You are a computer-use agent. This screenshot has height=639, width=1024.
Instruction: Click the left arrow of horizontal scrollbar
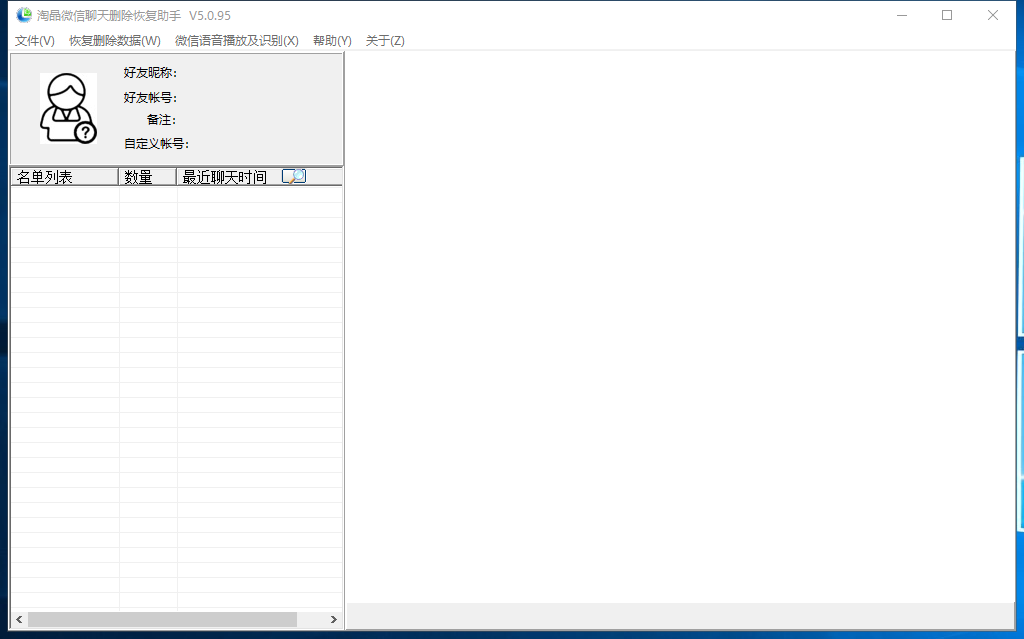pyautogui.click(x=19, y=619)
